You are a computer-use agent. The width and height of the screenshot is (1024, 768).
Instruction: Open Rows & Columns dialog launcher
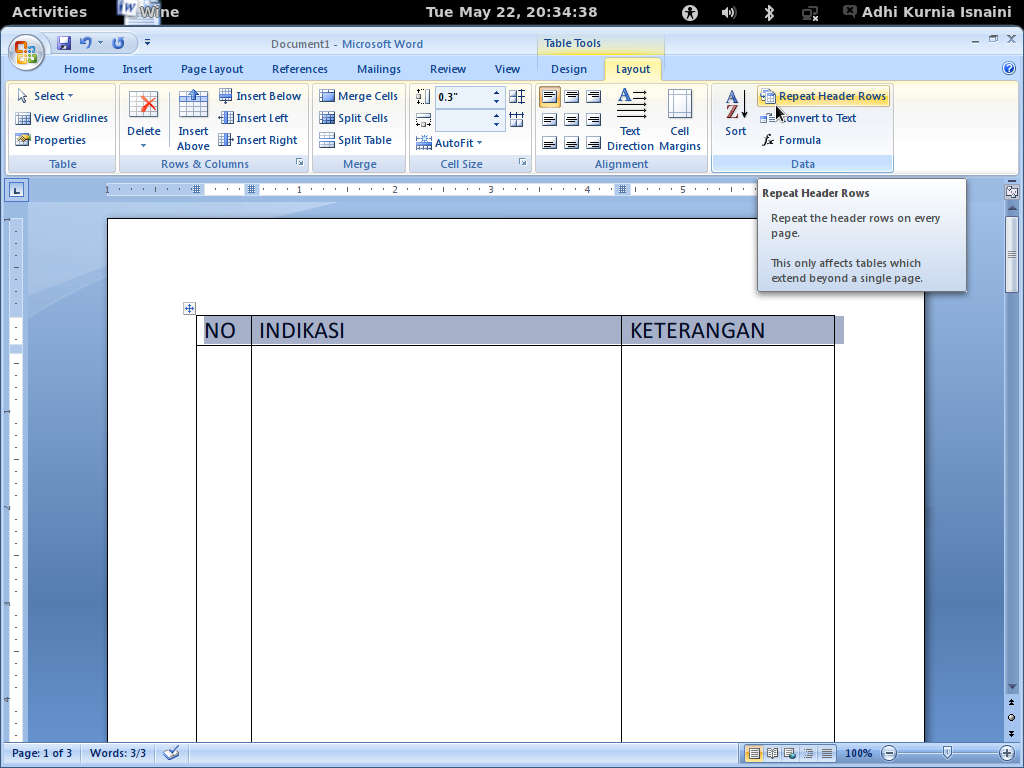tap(300, 162)
